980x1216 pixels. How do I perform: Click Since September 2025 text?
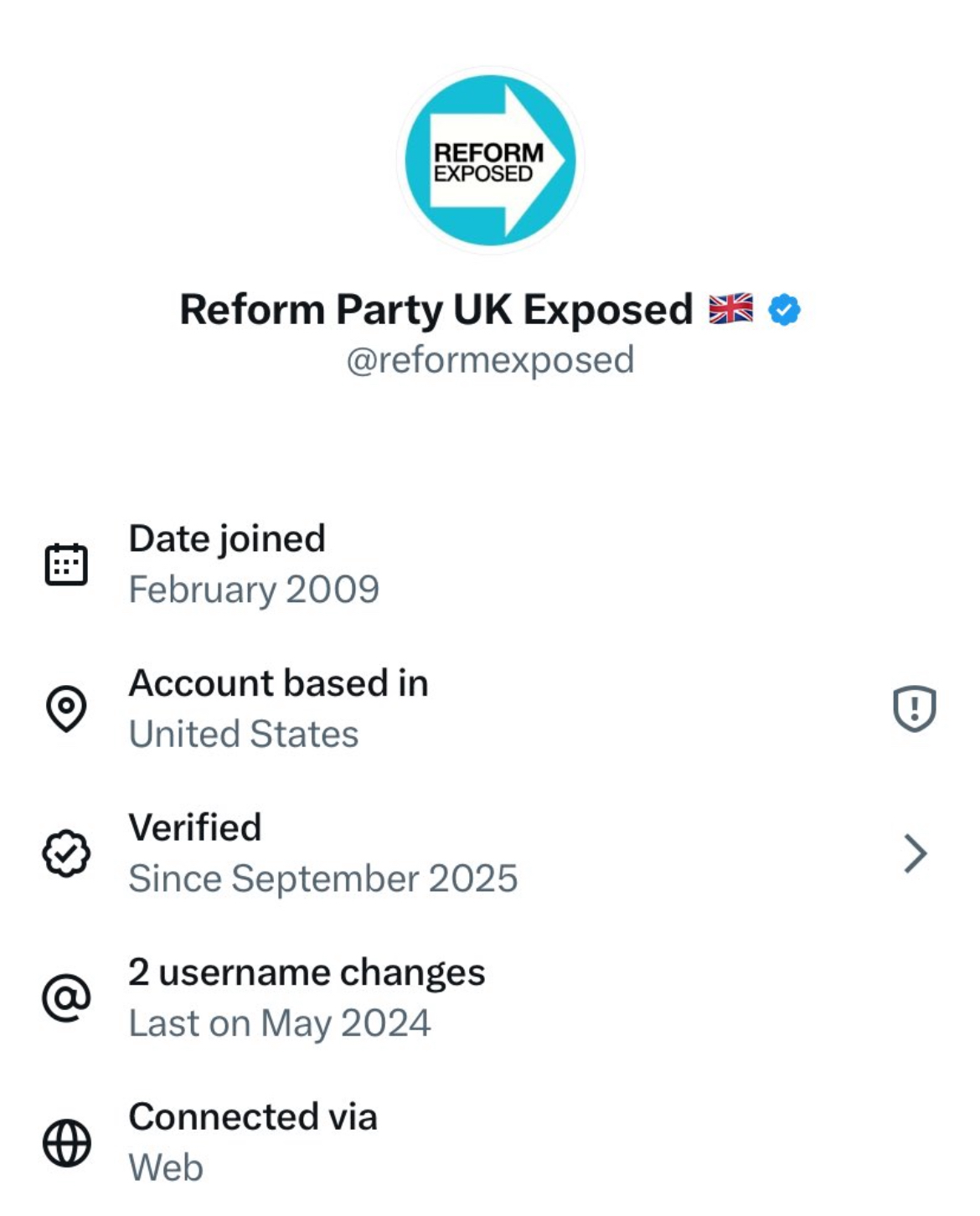point(323,879)
